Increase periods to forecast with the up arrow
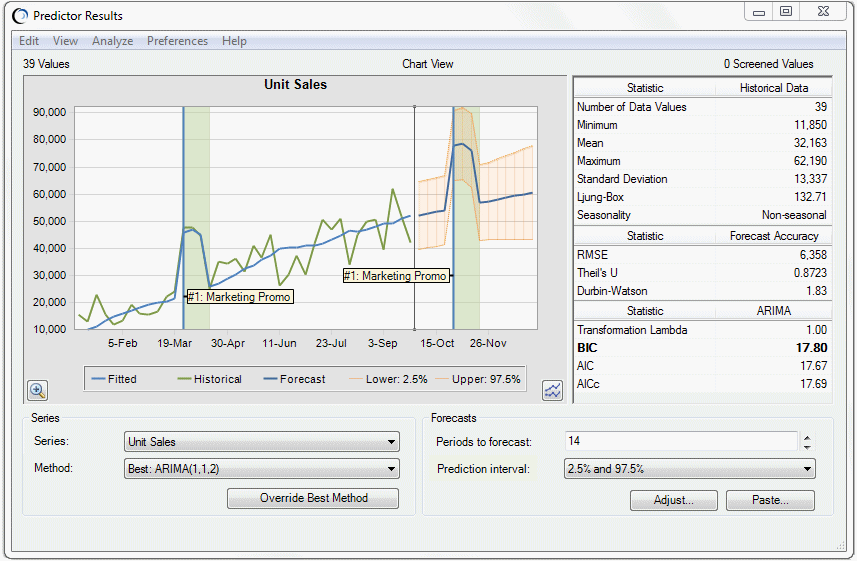 coord(807,437)
